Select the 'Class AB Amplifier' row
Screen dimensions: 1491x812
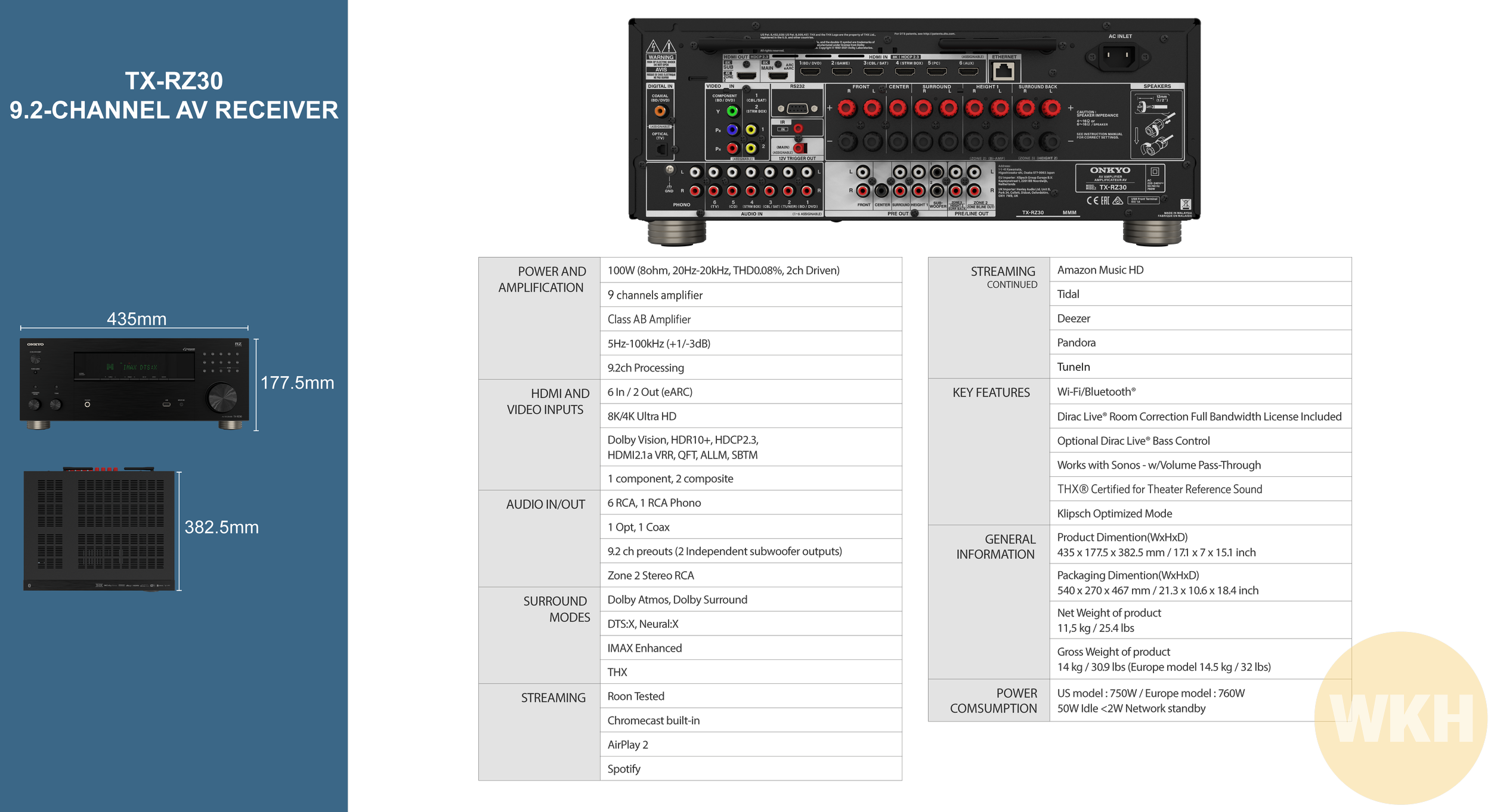click(x=750, y=319)
